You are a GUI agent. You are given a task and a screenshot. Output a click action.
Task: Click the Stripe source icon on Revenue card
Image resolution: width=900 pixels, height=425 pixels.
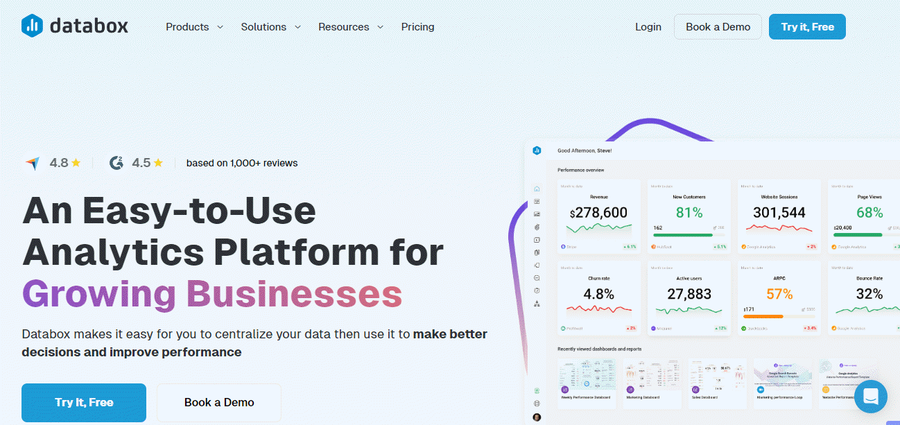563,246
